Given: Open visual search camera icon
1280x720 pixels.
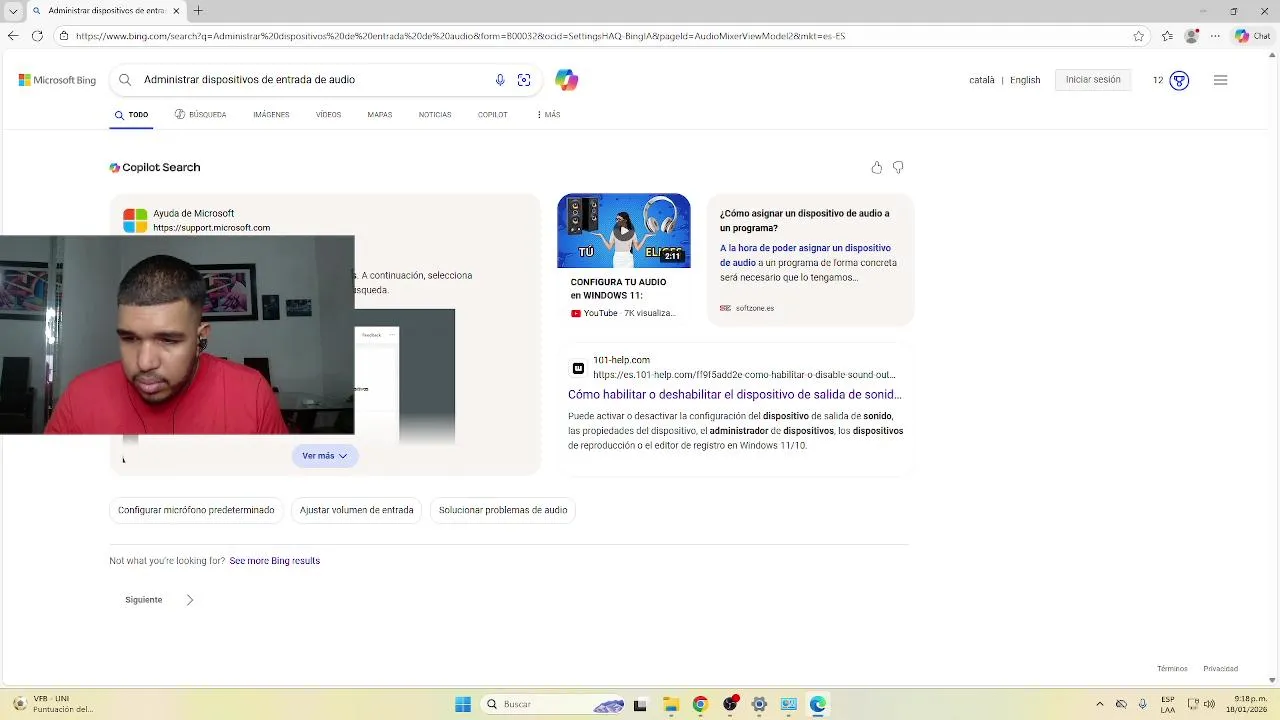Looking at the screenshot, I should click(x=524, y=80).
